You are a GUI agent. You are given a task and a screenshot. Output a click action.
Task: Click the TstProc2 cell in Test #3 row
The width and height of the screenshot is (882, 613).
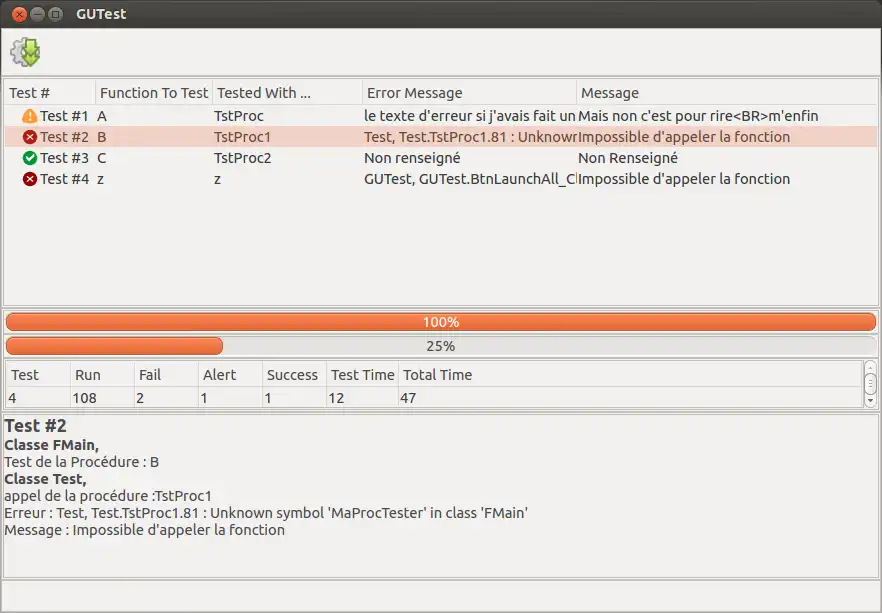coord(242,158)
